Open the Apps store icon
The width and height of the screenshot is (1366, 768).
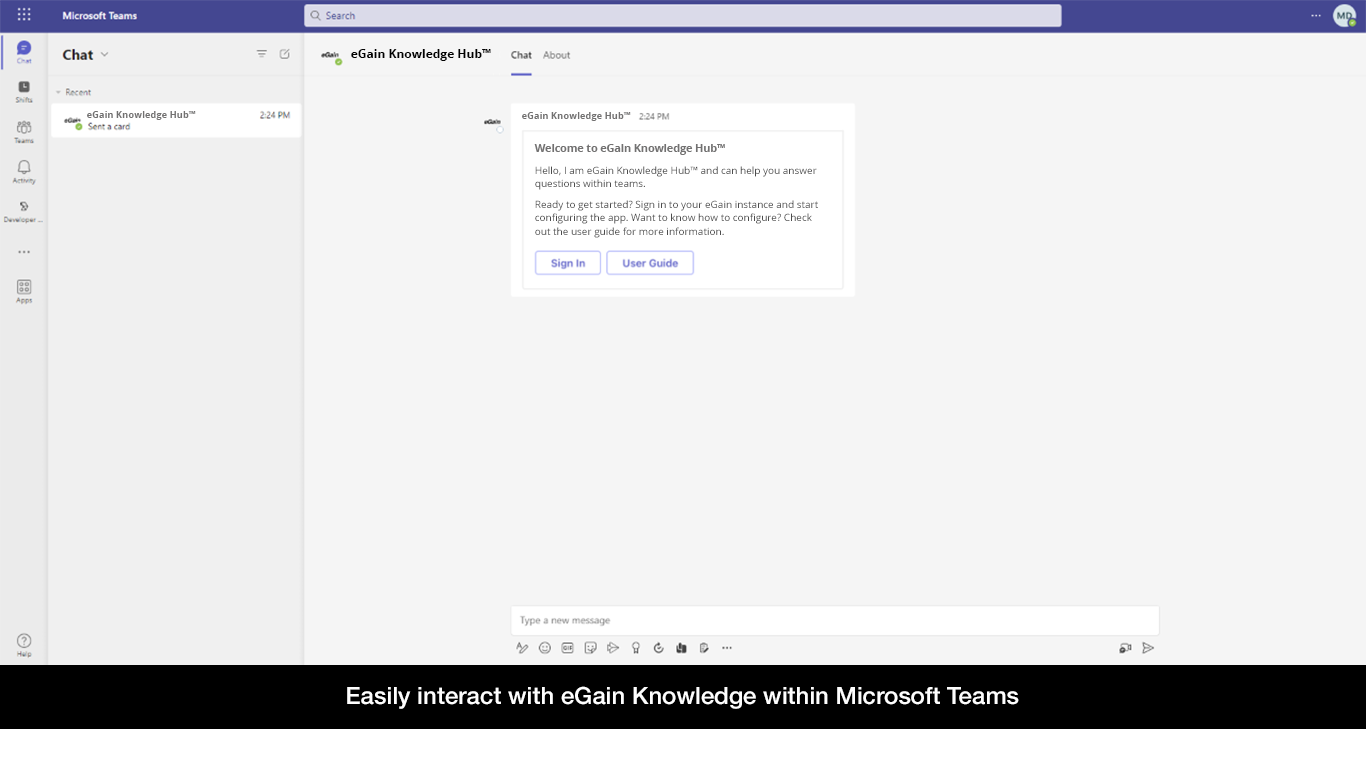tap(24, 291)
